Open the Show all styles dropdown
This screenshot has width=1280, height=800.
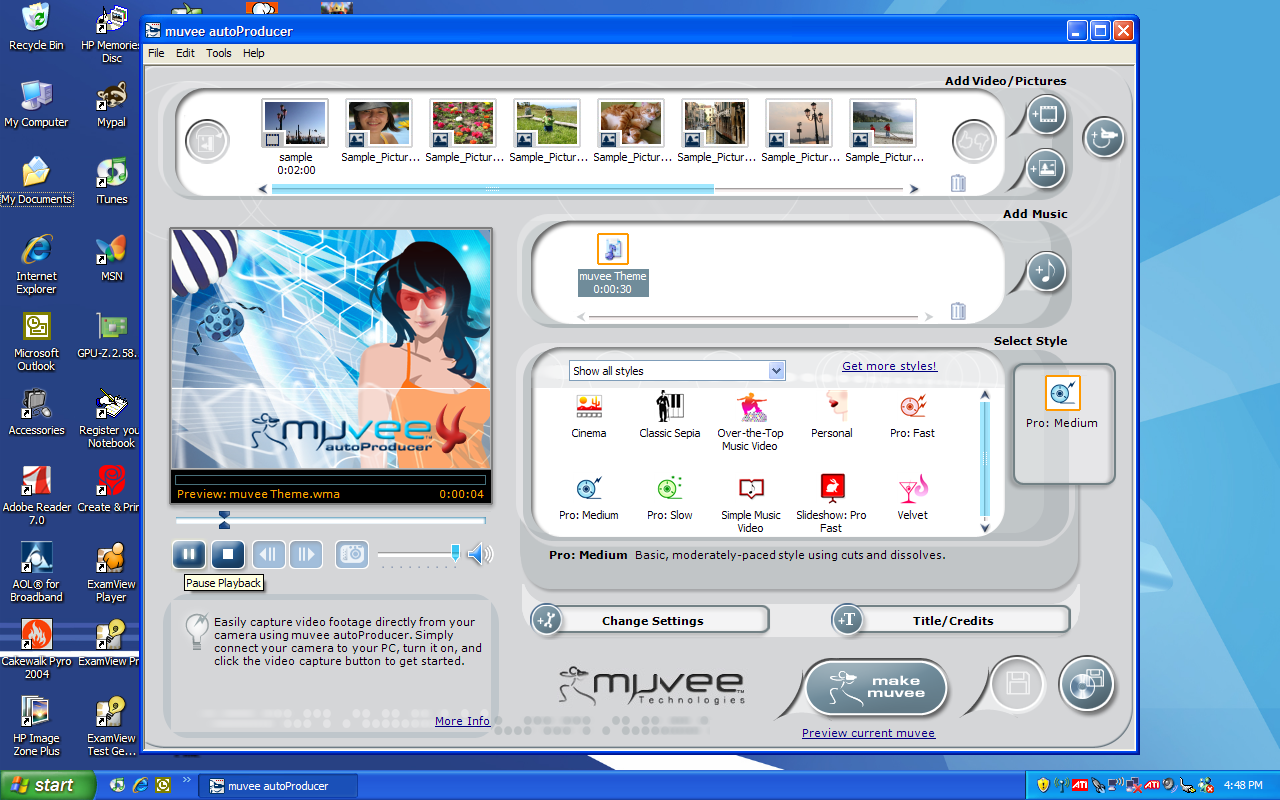(x=677, y=371)
